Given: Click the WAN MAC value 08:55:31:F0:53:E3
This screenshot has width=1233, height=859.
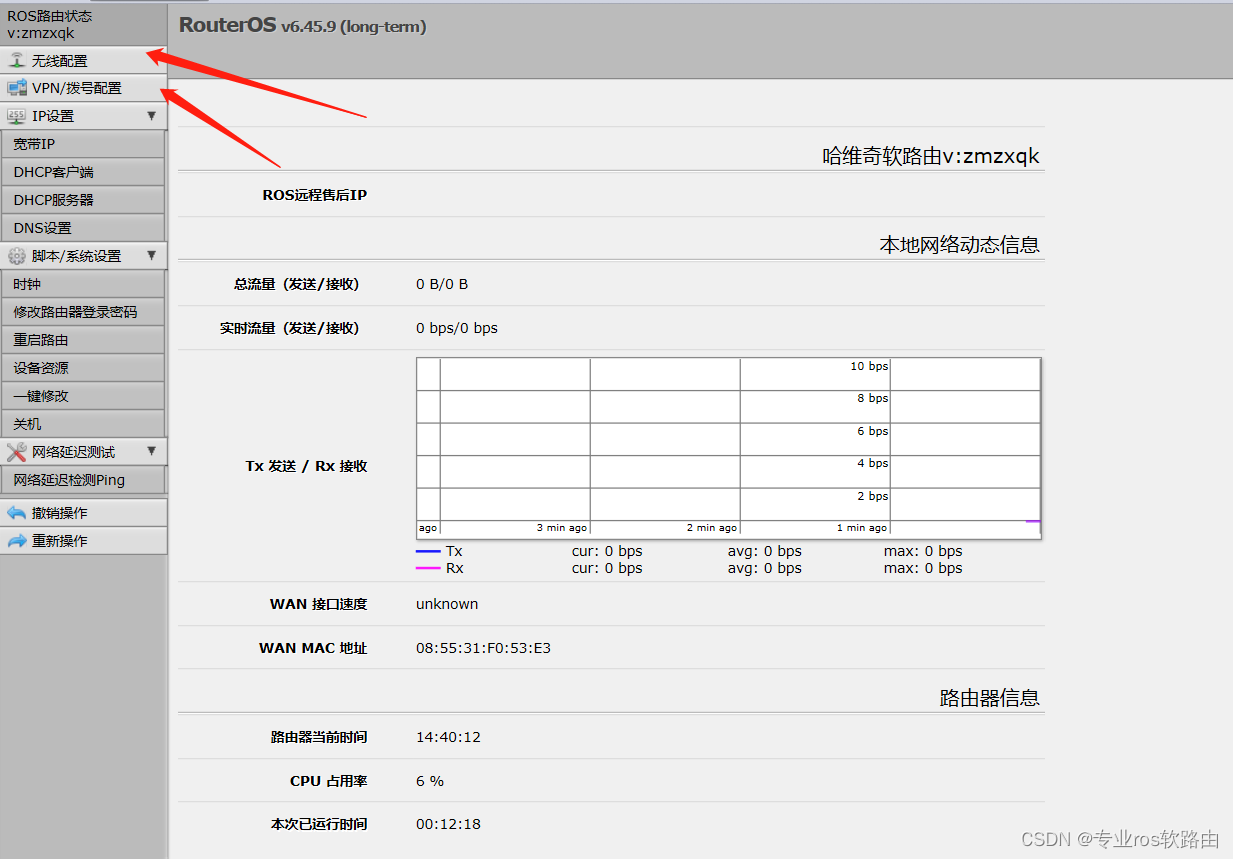Looking at the screenshot, I should click(483, 648).
